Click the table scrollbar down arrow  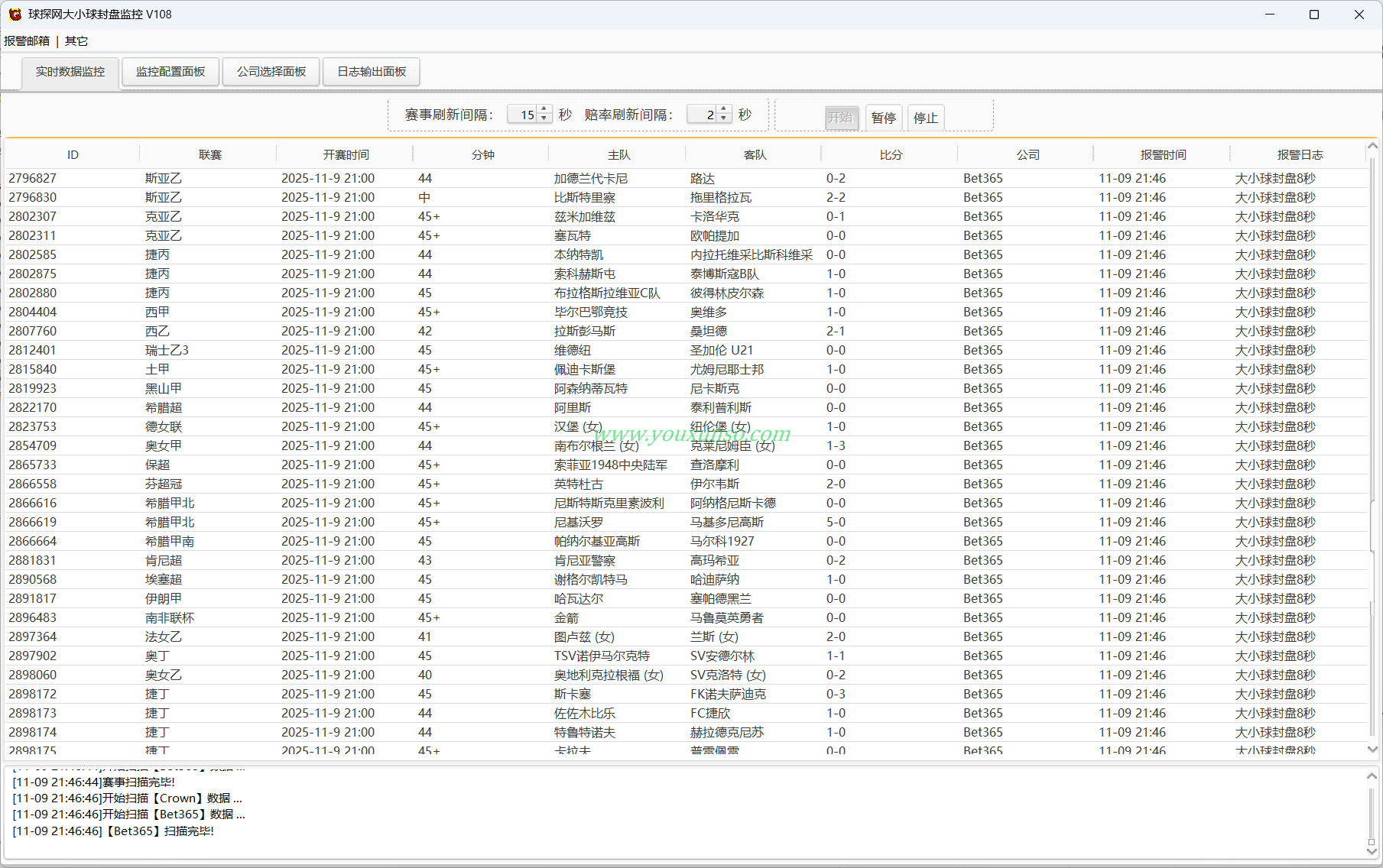tap(1372, 750)
